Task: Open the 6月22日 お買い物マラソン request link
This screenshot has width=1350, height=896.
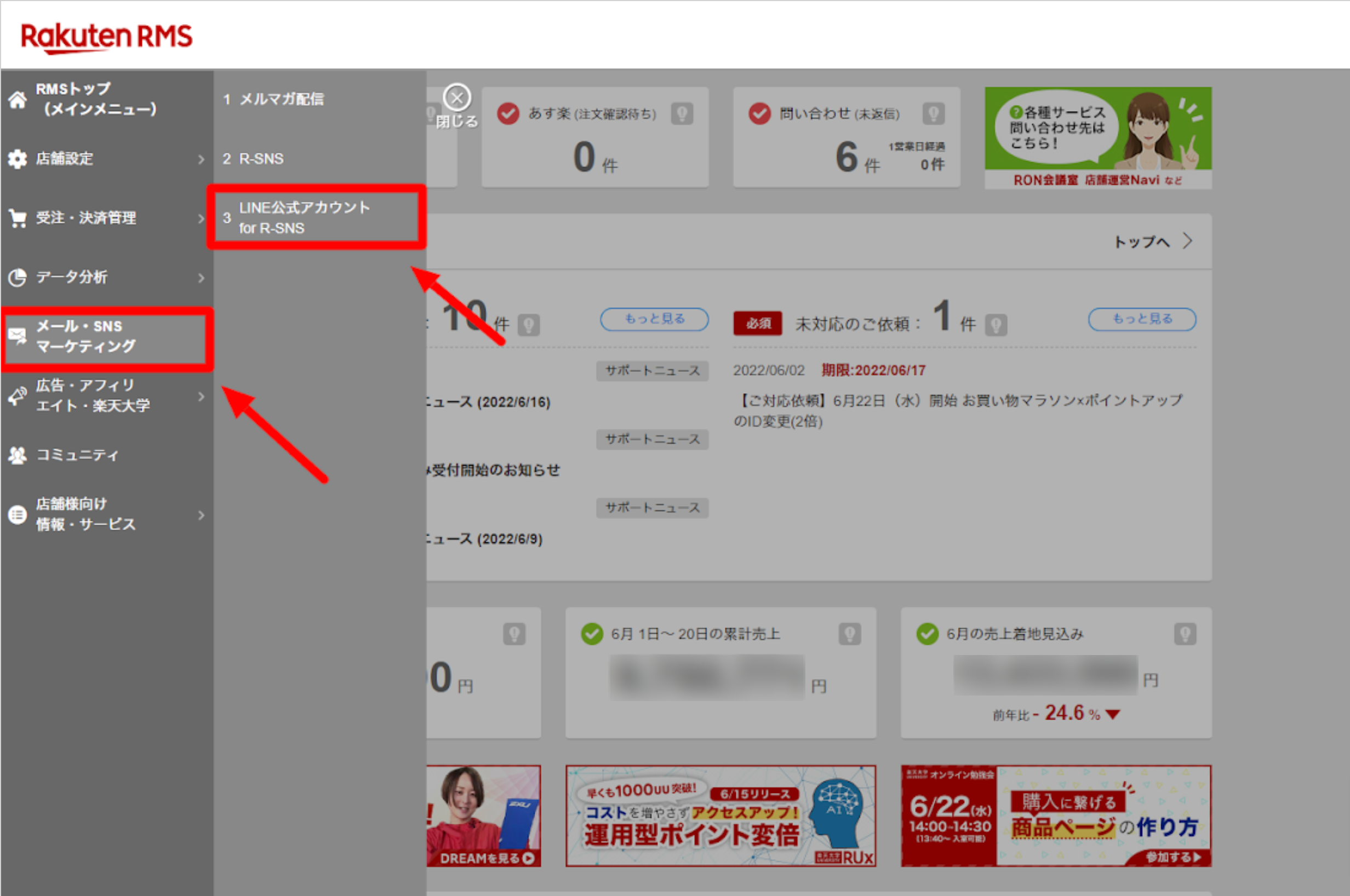Action: 958,410
